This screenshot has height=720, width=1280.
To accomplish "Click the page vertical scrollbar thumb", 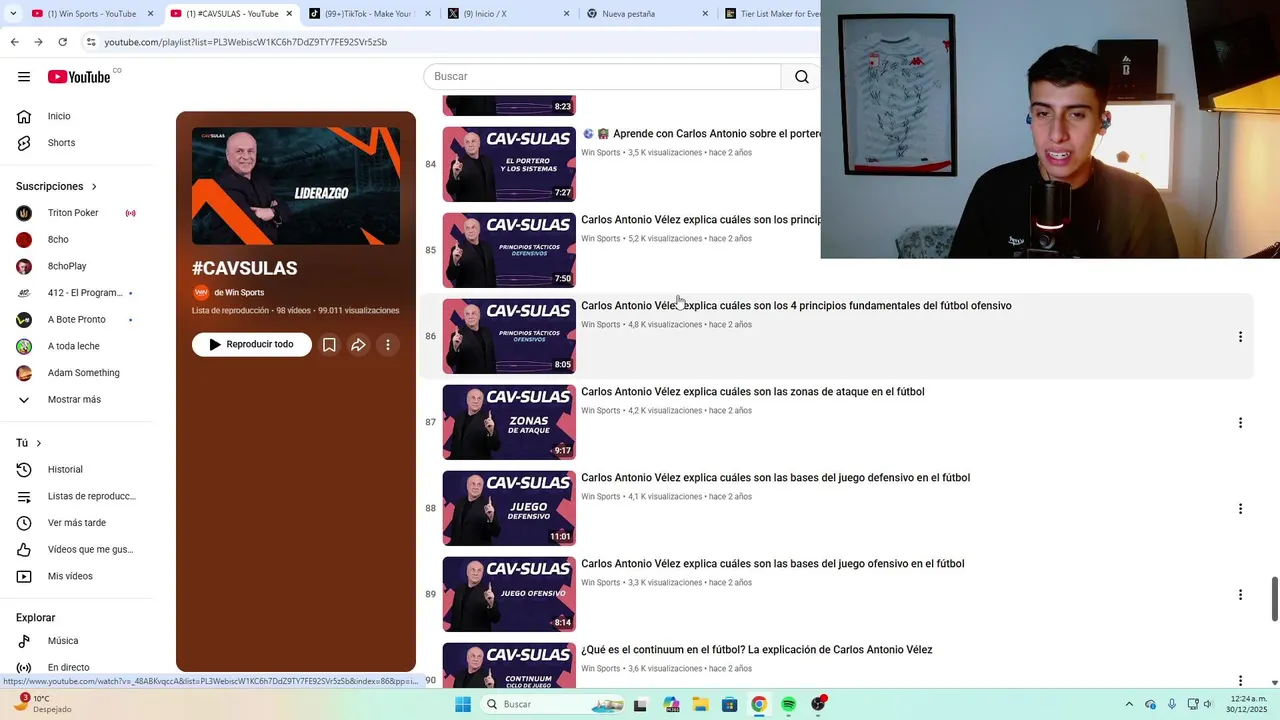I will 1274,599.
